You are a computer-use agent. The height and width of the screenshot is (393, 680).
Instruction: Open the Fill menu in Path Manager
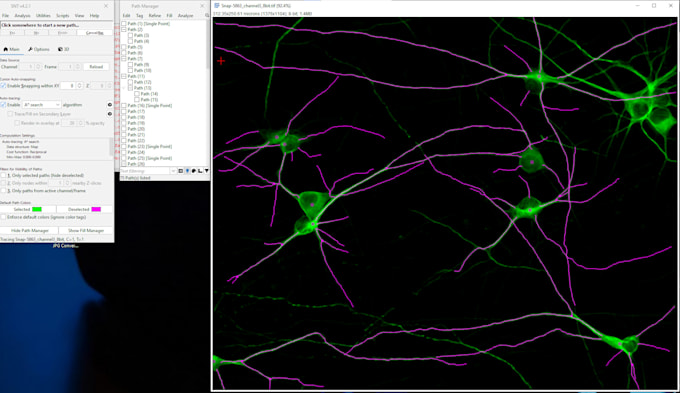(169, 16)
